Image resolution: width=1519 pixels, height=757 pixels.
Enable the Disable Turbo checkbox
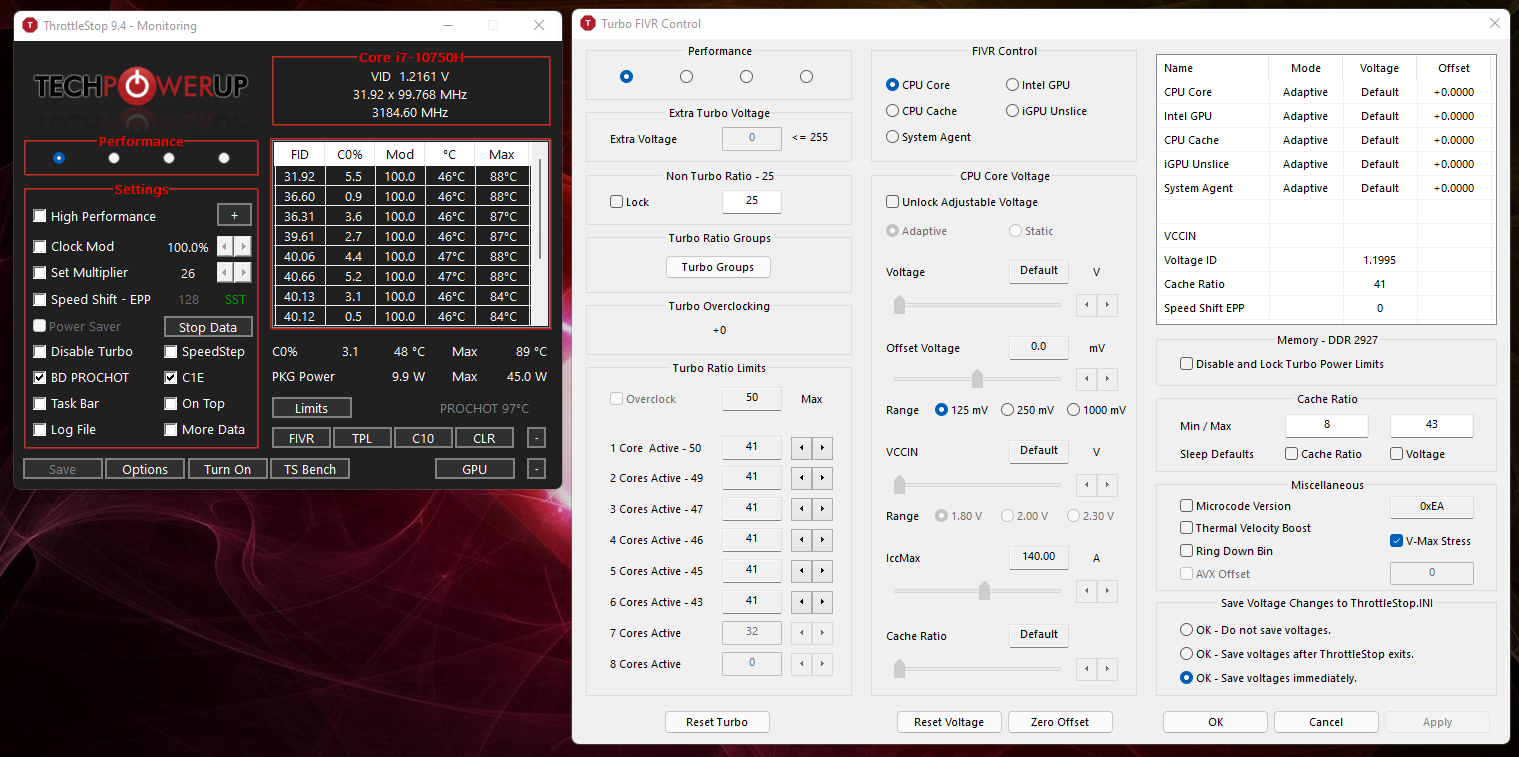coord(40,352)
